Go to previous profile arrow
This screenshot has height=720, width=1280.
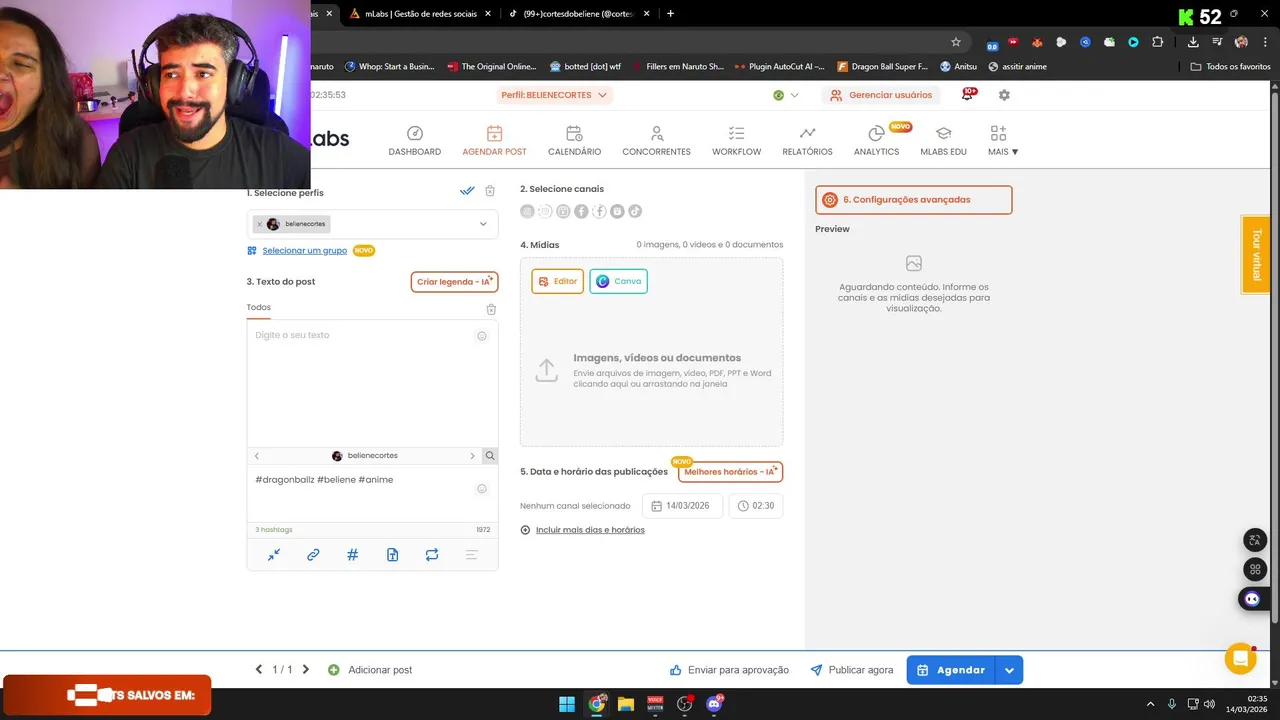[x=257, y=456]
